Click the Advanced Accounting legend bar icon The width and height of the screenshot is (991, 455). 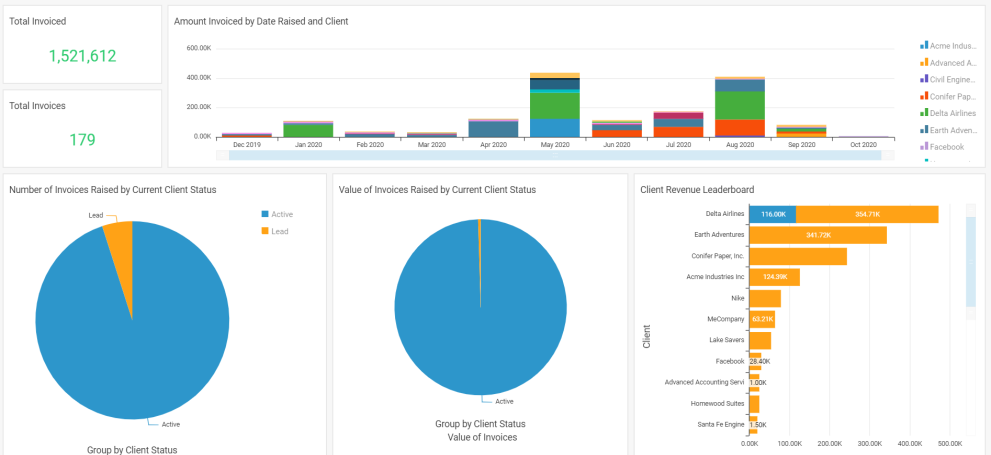924,63
